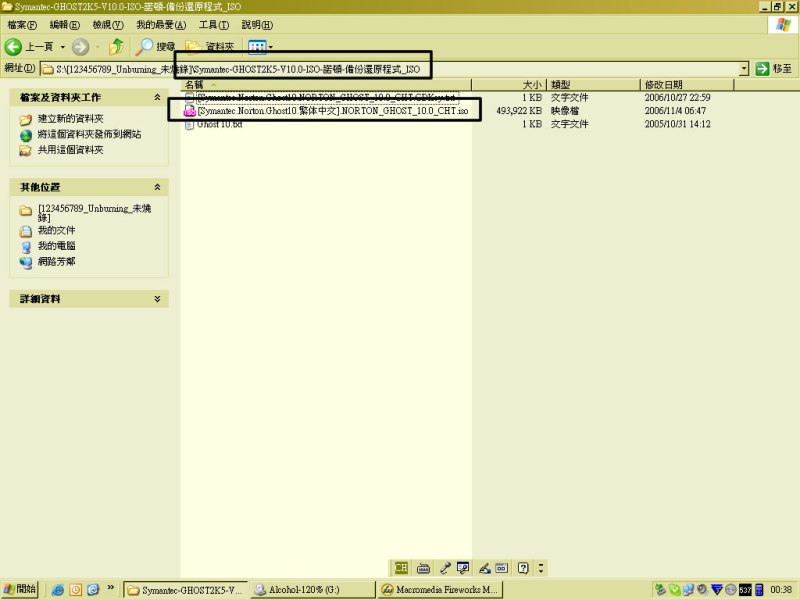Open the 我的最愛(A) menu
This screenshot has width=800, height=600.
(161, 24)
